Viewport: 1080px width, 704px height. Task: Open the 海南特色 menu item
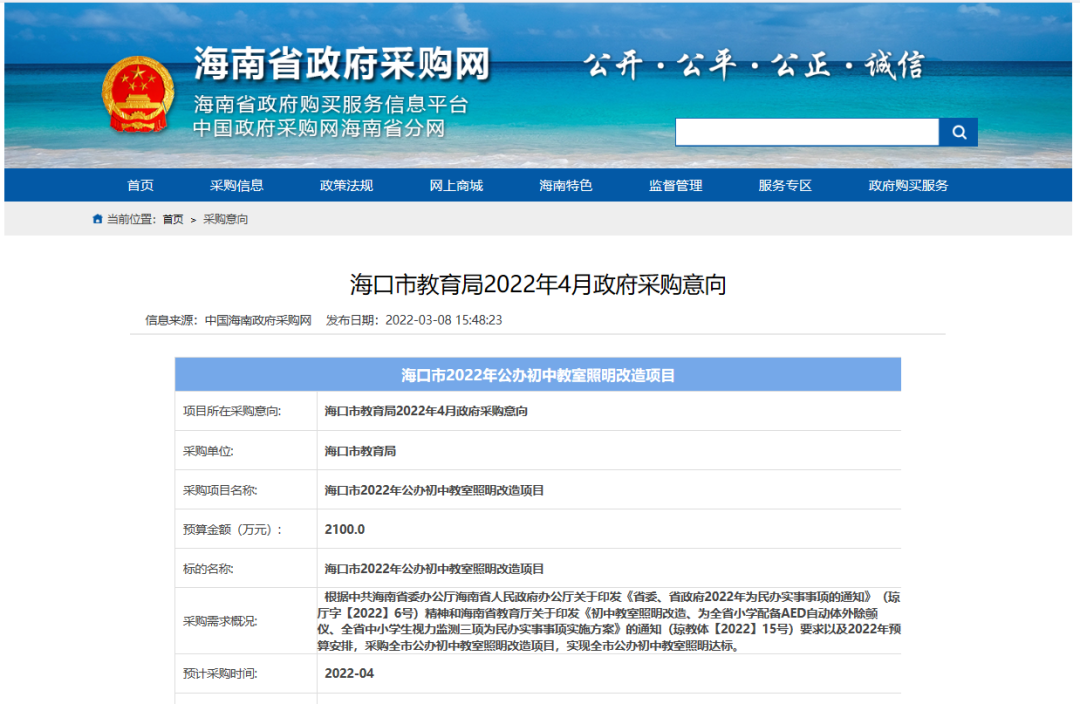coord(565,185)
